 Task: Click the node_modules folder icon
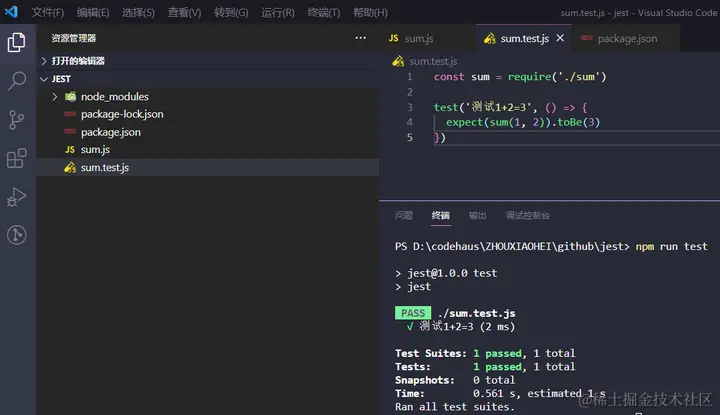coord(70,96)
